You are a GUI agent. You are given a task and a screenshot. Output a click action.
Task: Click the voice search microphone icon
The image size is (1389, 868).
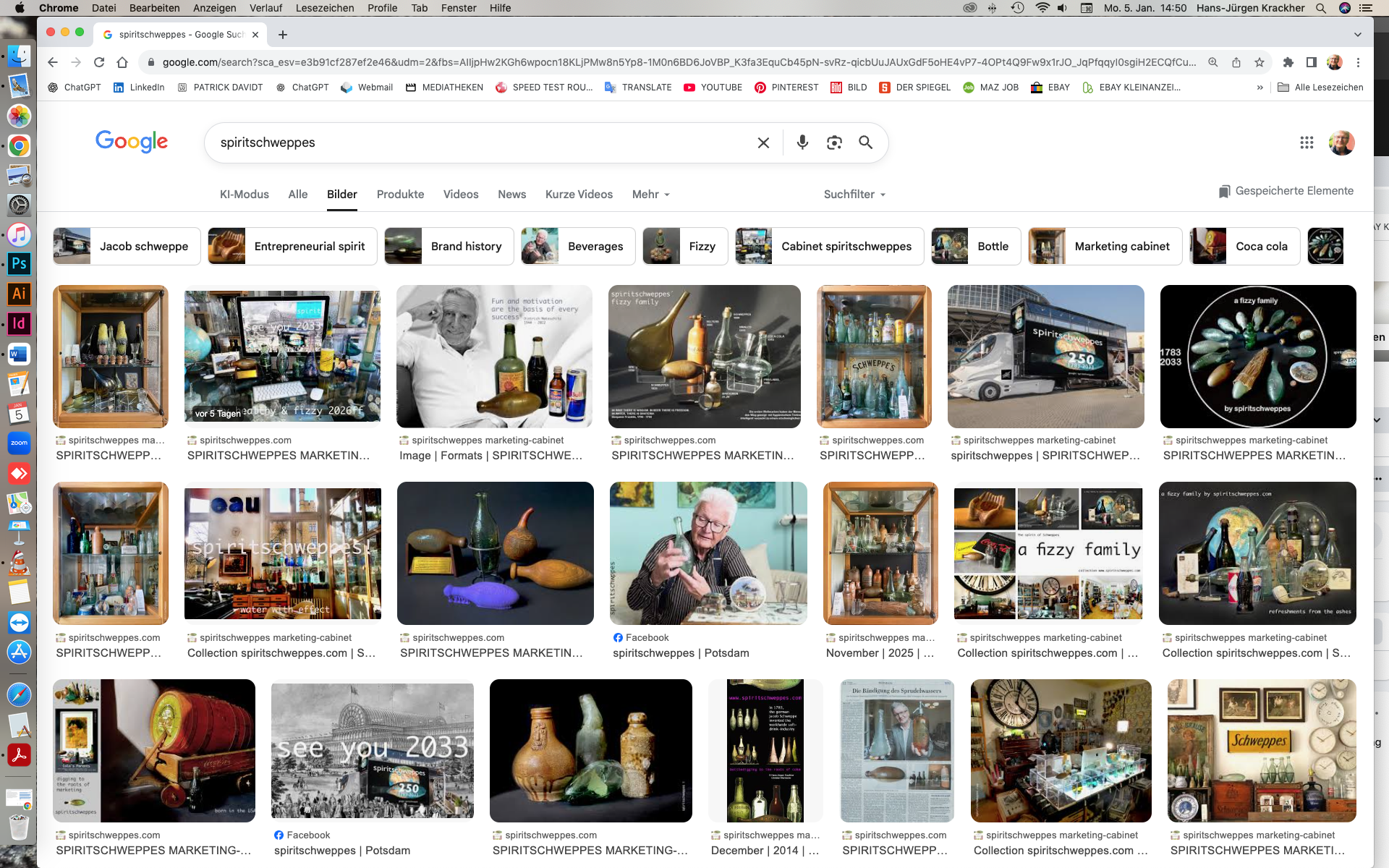802,142
